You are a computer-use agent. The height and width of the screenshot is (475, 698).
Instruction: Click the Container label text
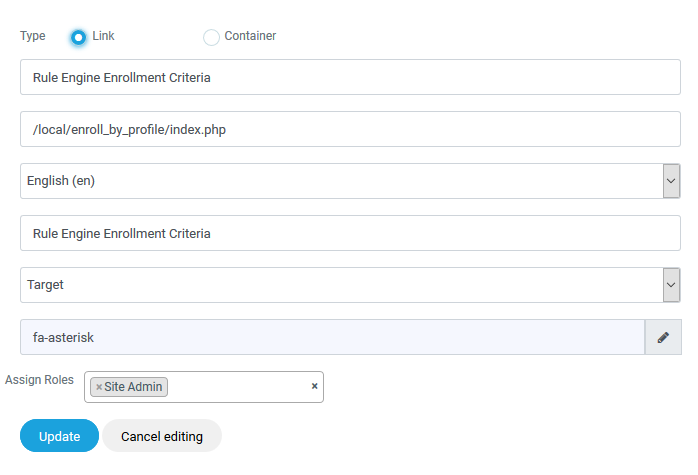pyautogui.click(x=250, y=36)
